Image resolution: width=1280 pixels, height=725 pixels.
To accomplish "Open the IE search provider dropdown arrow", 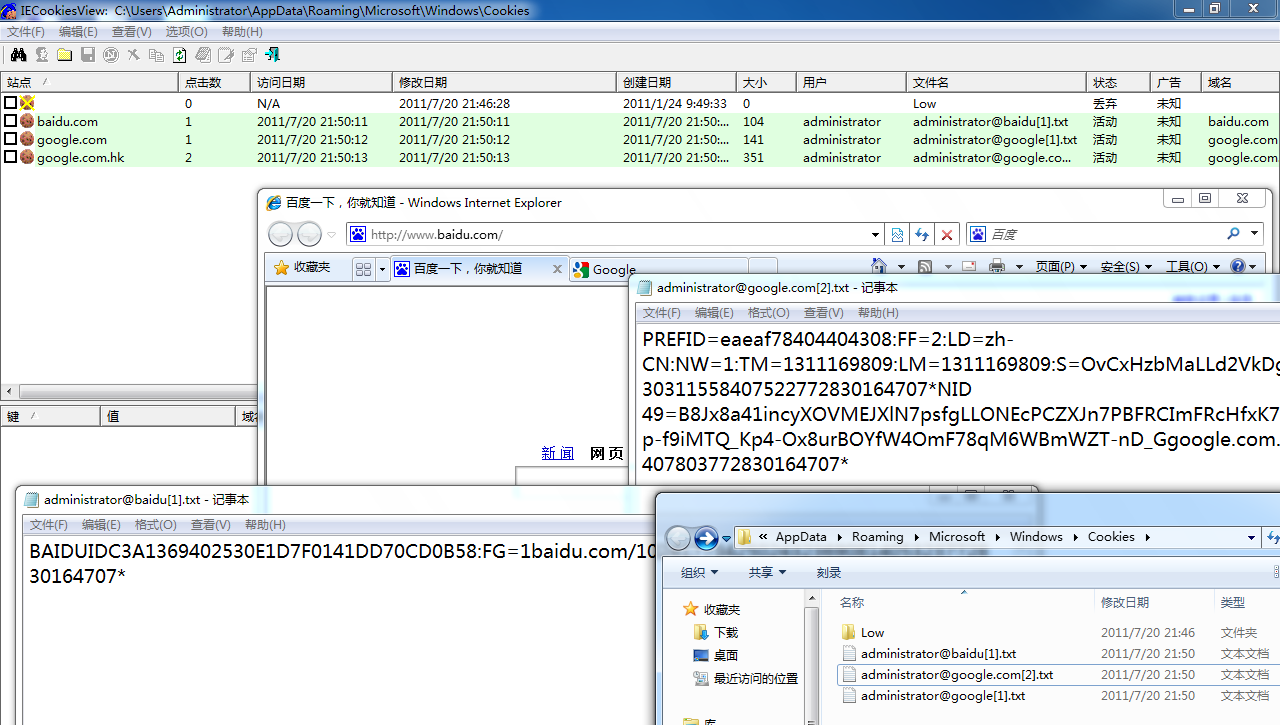I will click(x=1255, y=234).
